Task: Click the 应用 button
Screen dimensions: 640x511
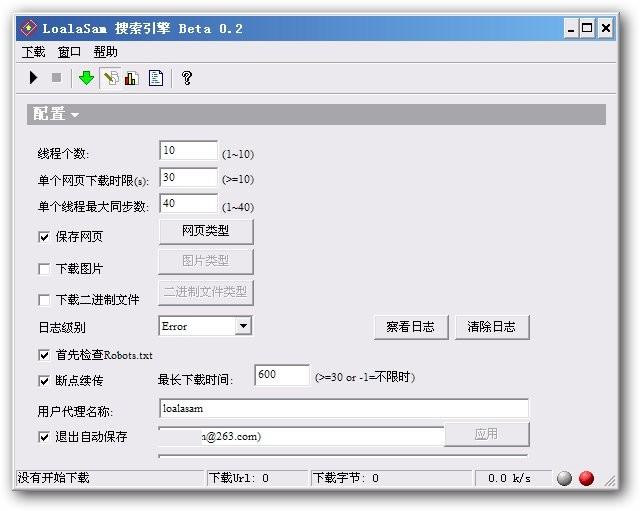Action: (x=487, y=434)
